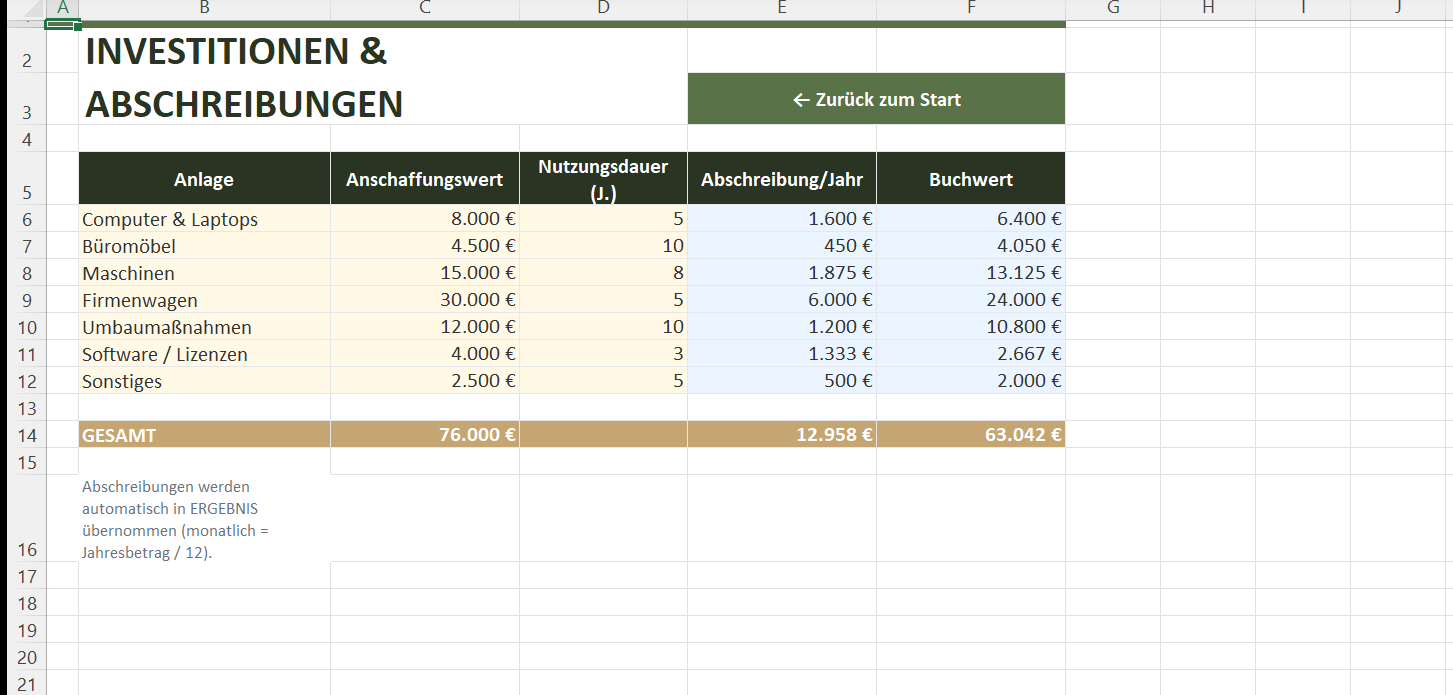Select column B header

(x=204, y=8)
